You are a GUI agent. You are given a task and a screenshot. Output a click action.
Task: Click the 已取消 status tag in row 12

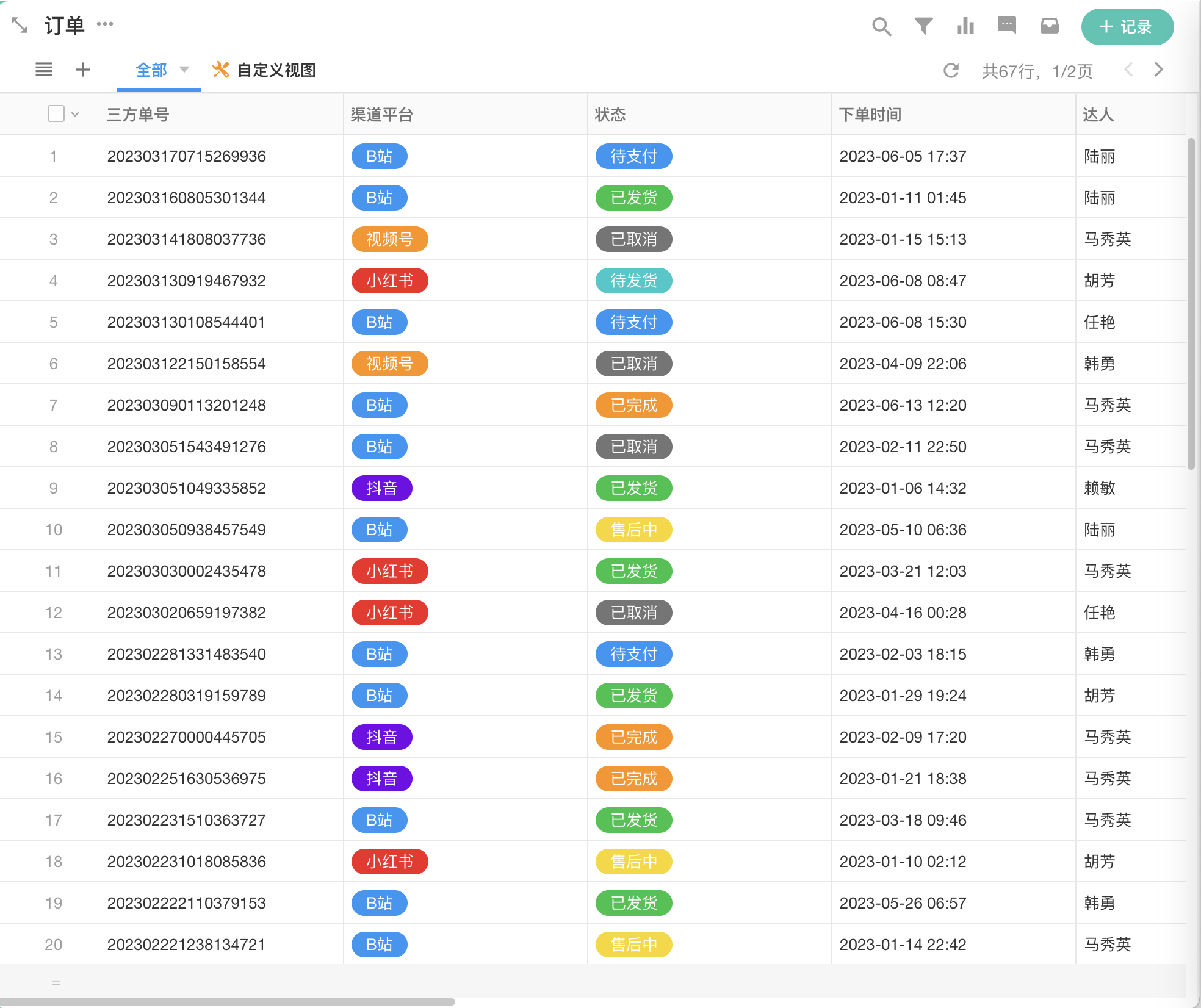click(634, 613)
